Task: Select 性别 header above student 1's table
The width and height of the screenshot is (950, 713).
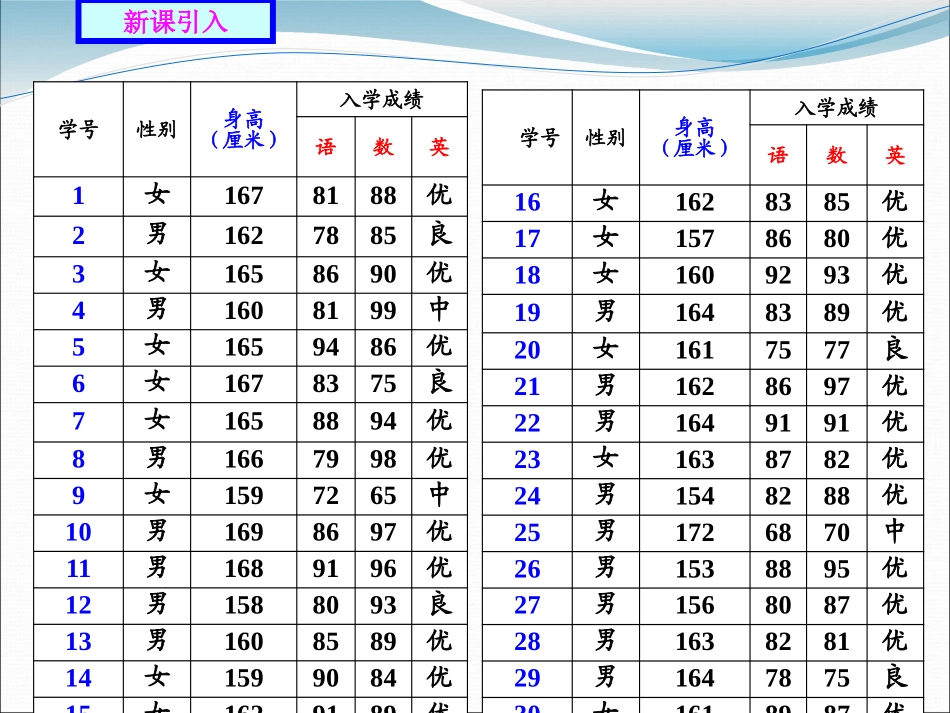Action: pyautogui.click(x=156, y=129)
